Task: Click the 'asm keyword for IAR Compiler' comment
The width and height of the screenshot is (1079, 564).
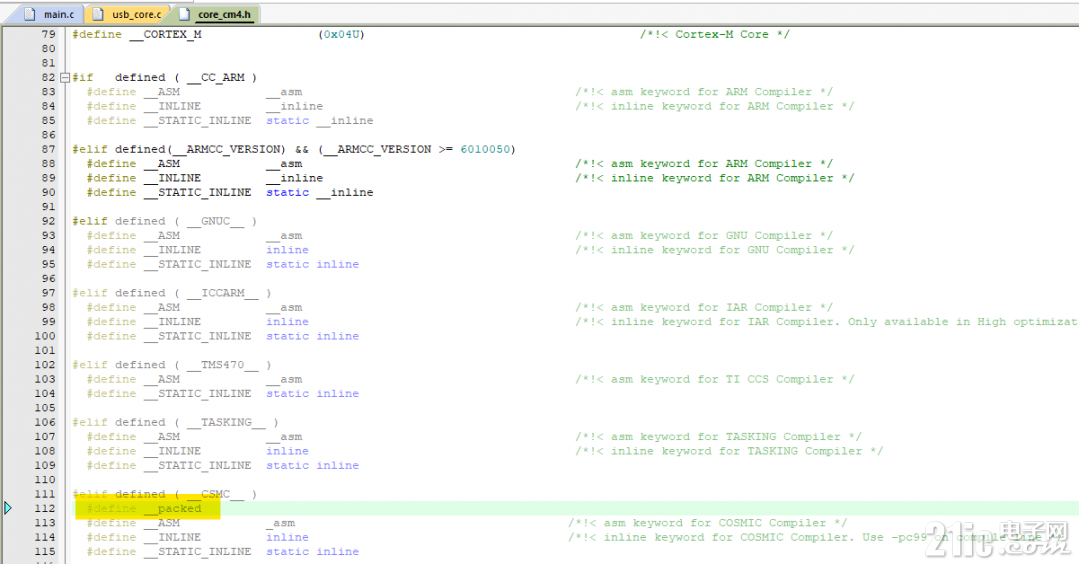Action: click(x=704, y=307)
